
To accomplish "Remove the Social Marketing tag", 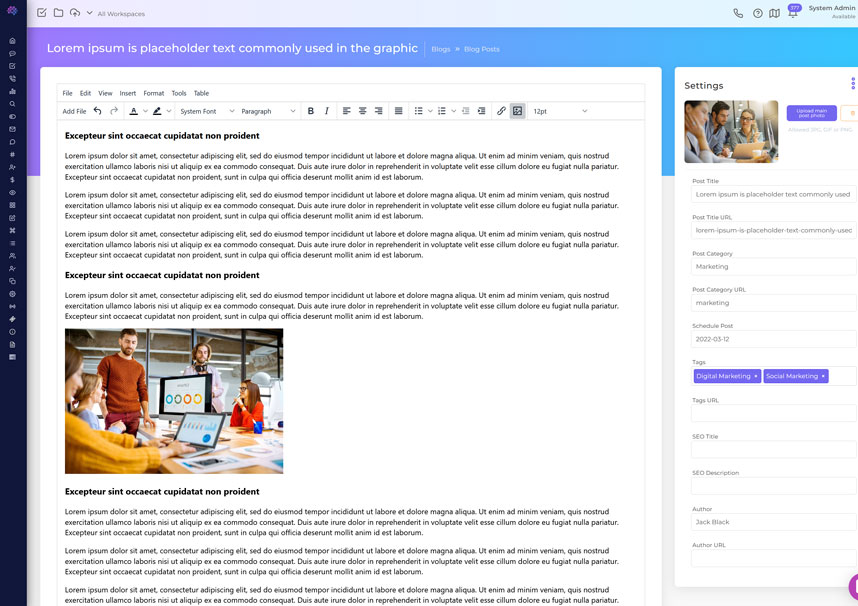I will [x=823, y=376].
